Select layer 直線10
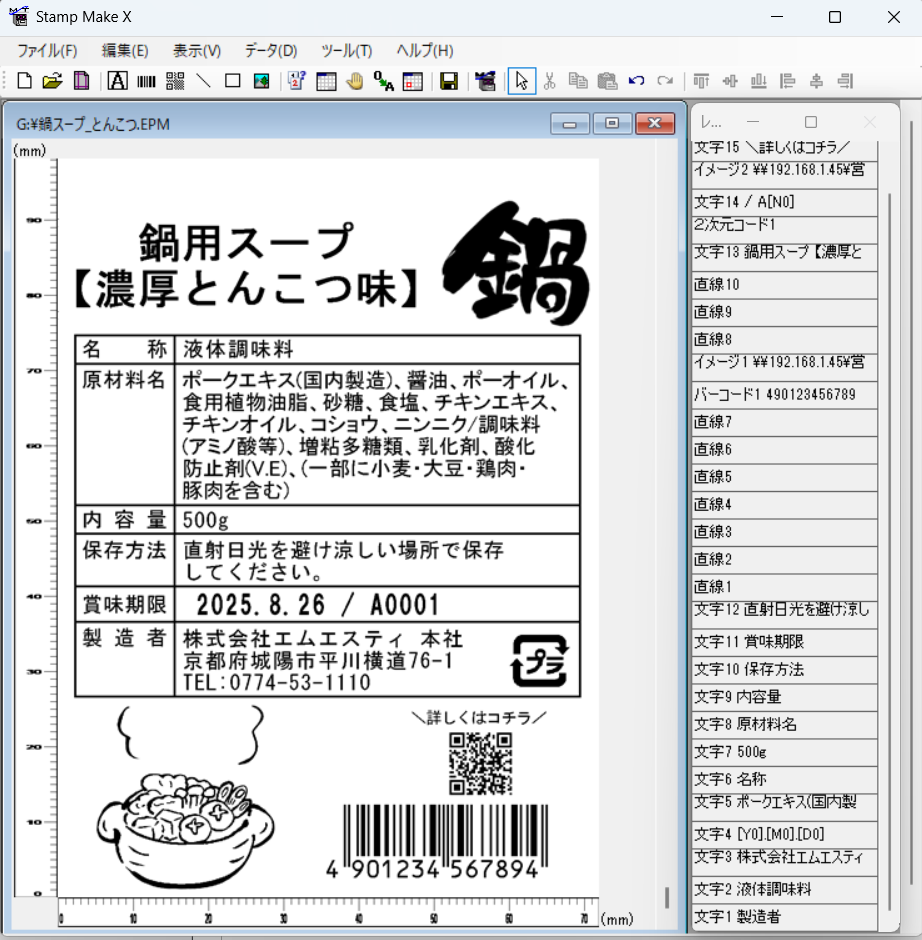The width and height of the screenshot is (922, 940). [x=784, y=285]
